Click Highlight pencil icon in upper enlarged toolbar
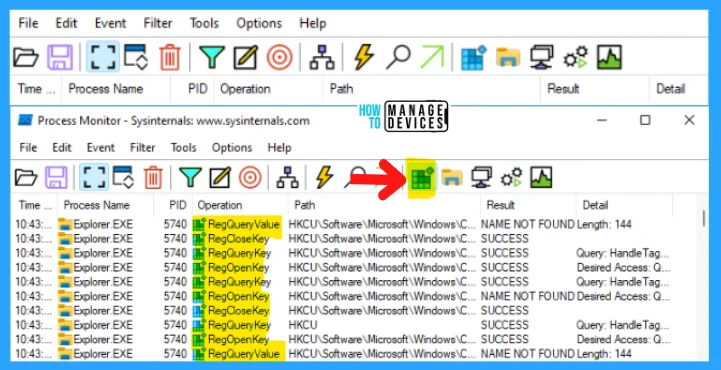Viewport: 721px width, 370px height. pos(246,58)
